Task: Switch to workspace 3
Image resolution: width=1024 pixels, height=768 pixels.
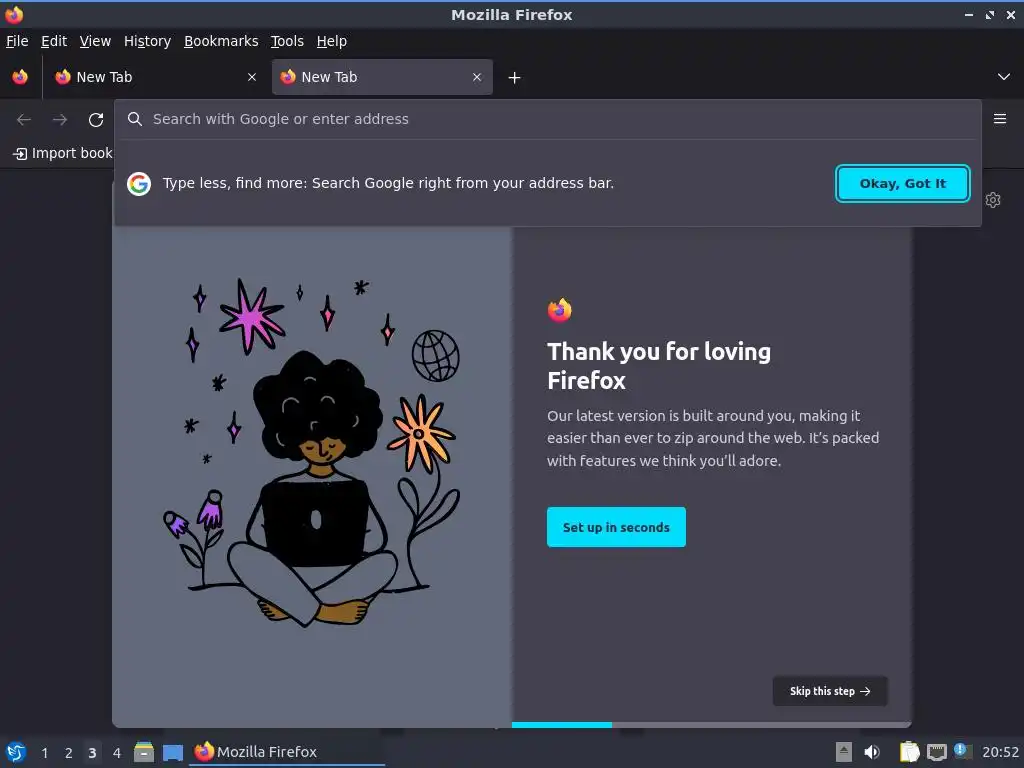Action: (92, 753)
